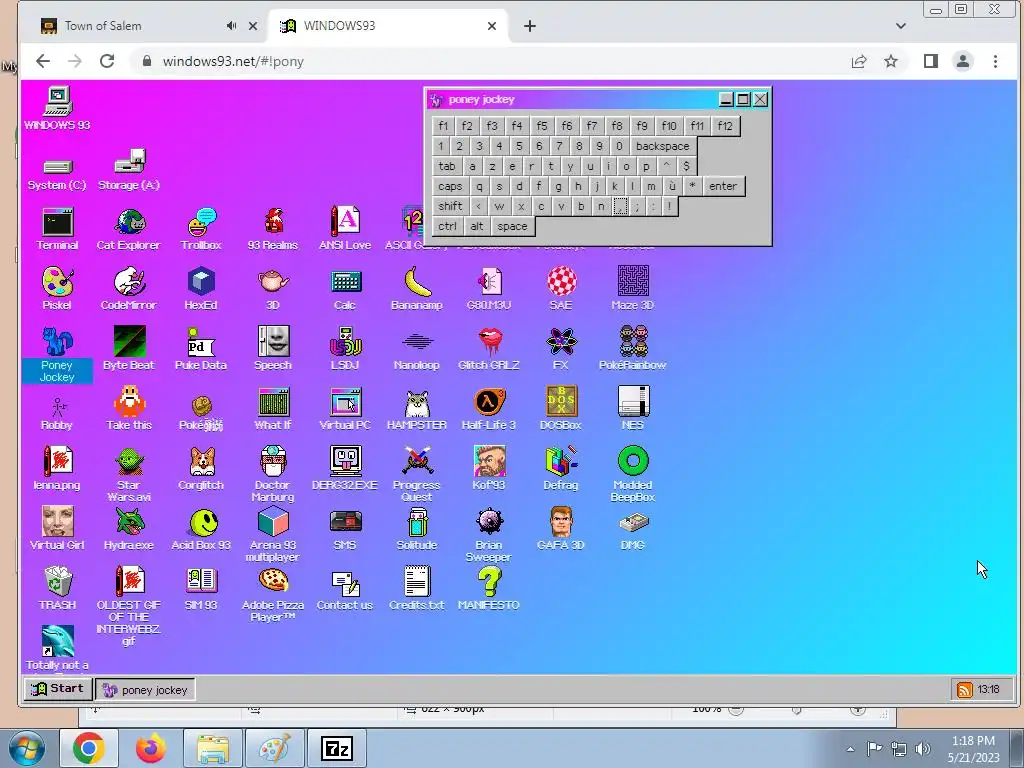Image resolution: width=1024 pixels, height=768 pixels.
Task: Mute the Town of Salem tab audio
Action: point(231,26)
